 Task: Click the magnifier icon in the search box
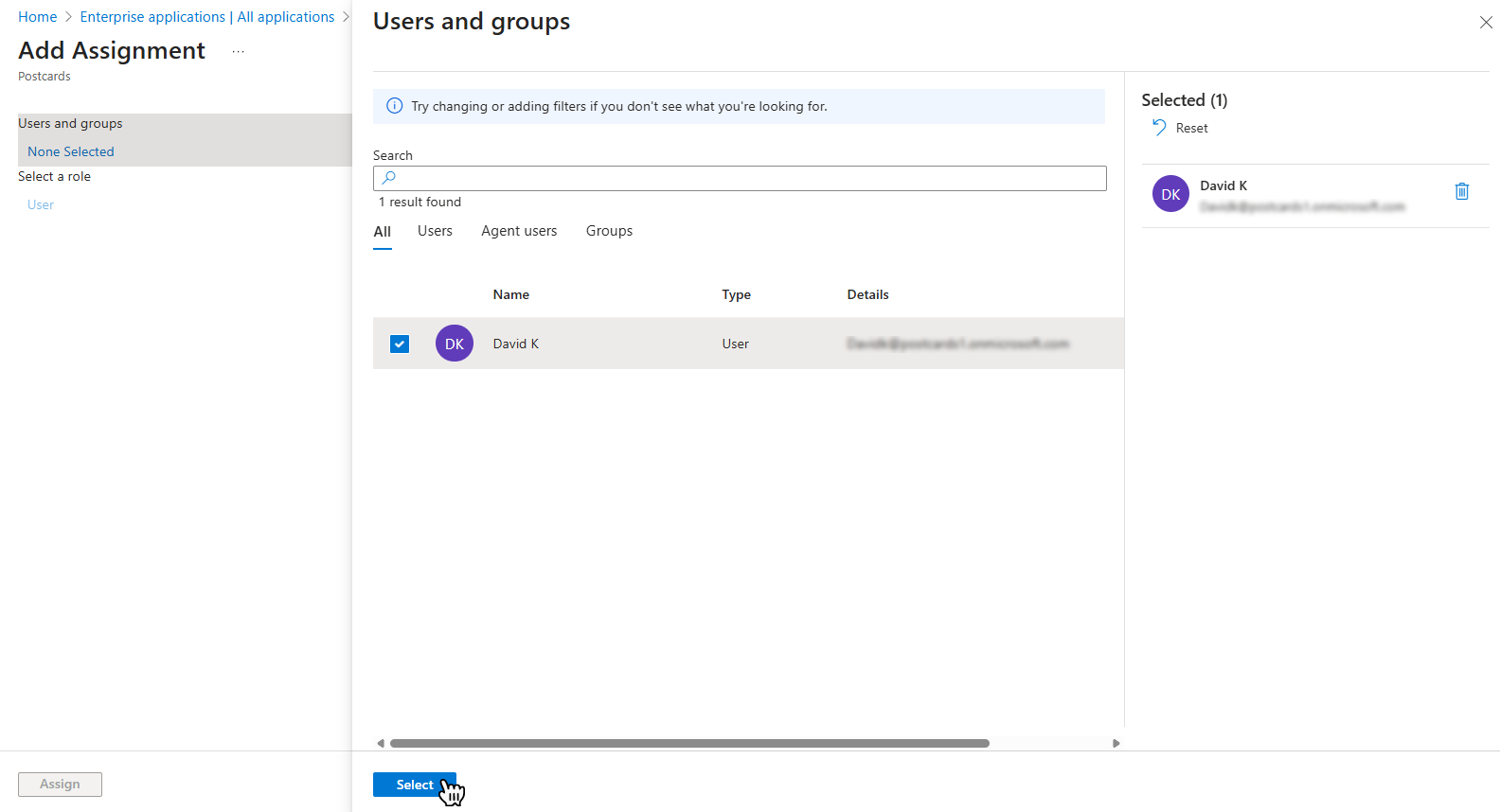point(388,178)
